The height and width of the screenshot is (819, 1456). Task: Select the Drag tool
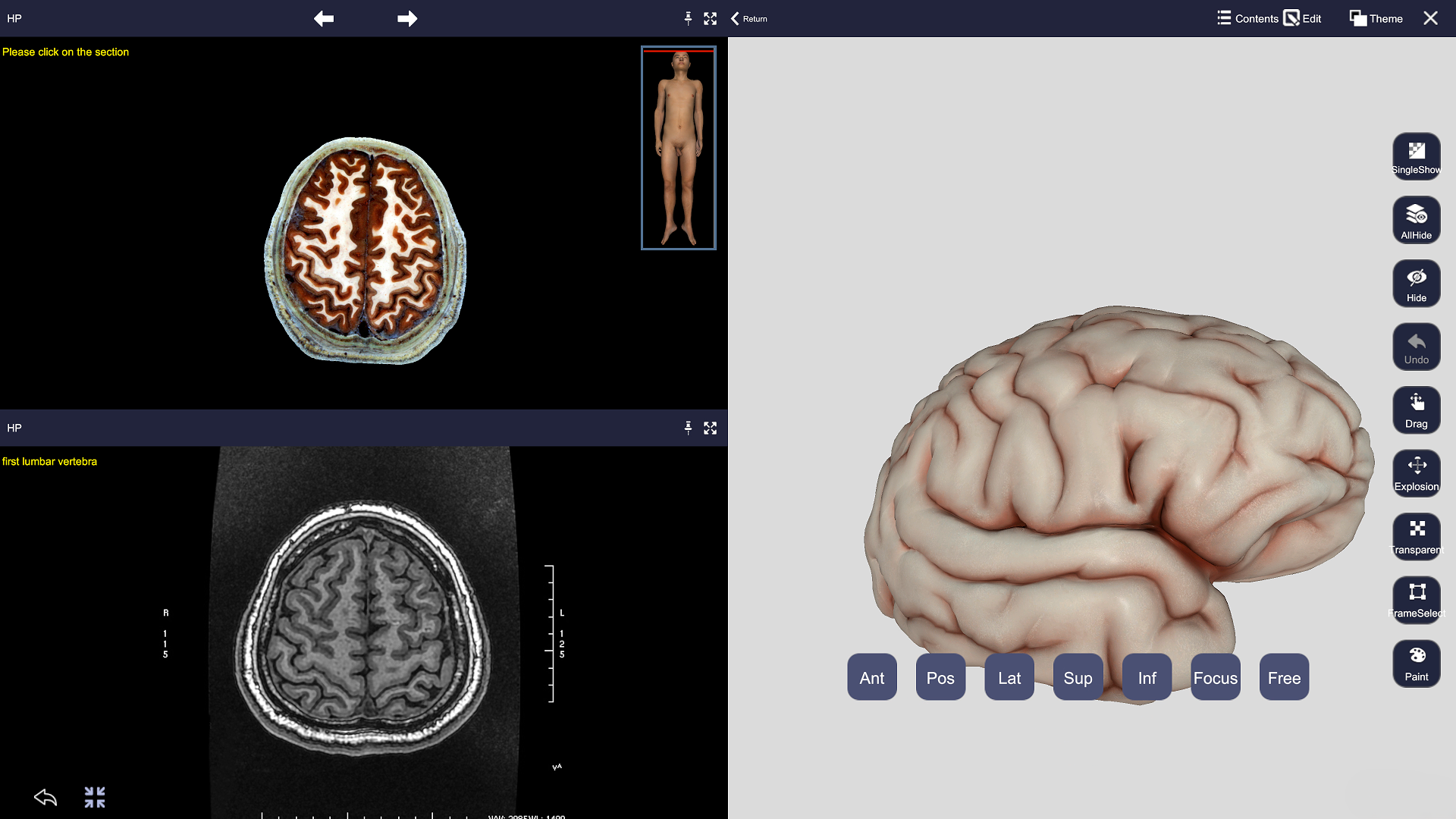click(x=1417, y=410)
